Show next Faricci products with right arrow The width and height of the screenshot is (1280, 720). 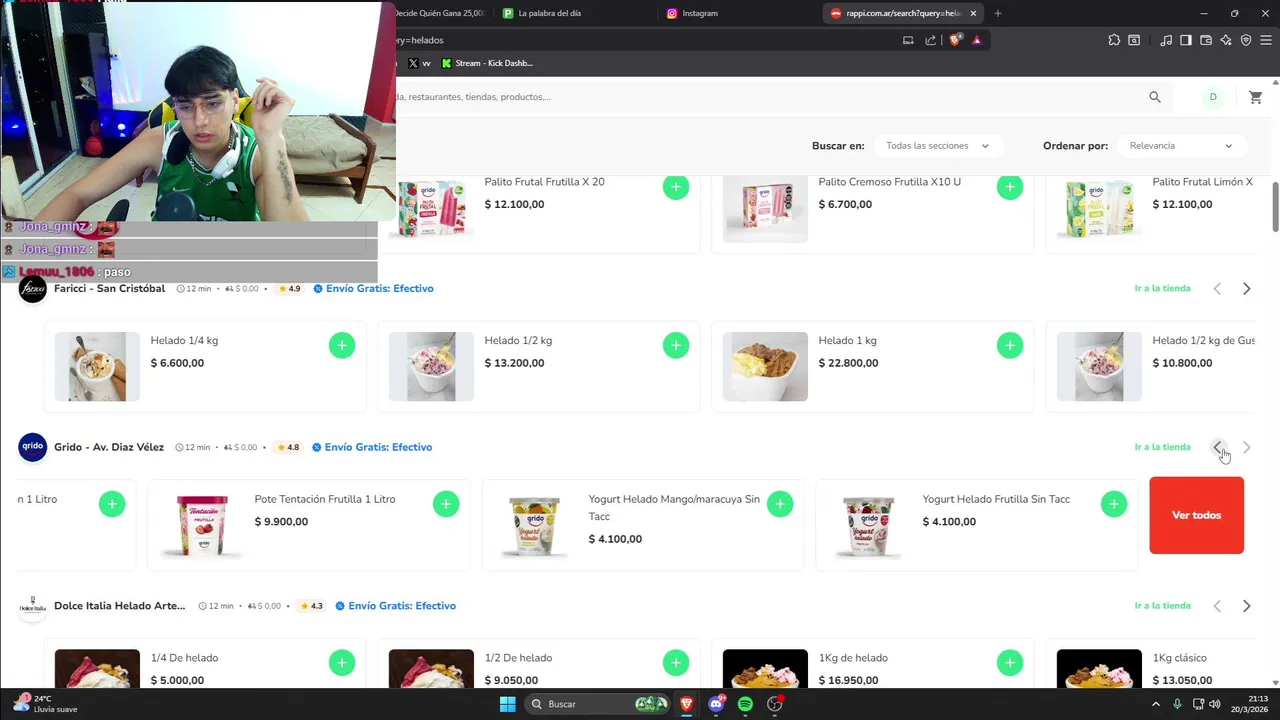coord(1246,289)
